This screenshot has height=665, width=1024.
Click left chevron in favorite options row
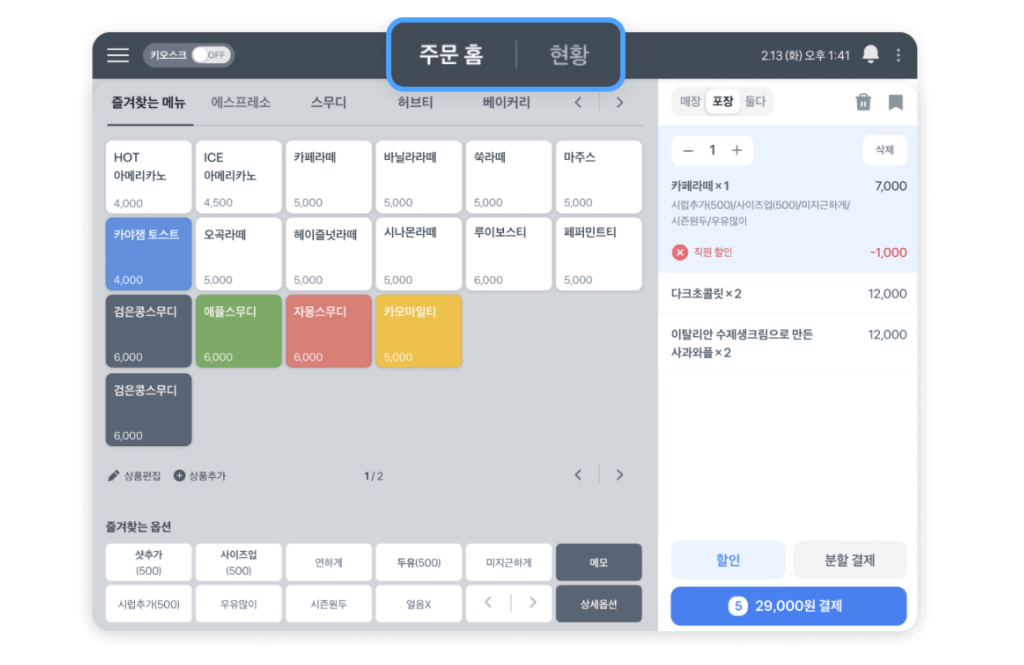[487, 603]
